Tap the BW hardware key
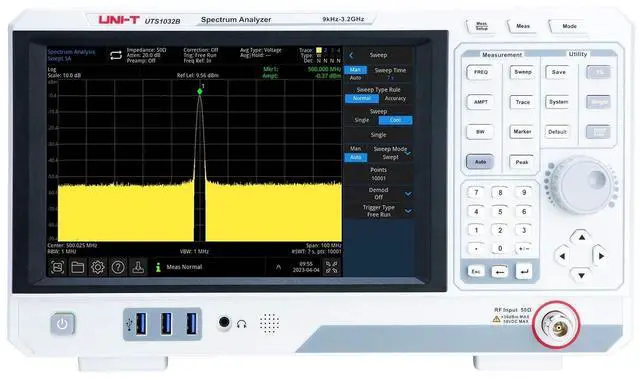Image resolution: width=640 pixels, height=379 pixels. 480,132
